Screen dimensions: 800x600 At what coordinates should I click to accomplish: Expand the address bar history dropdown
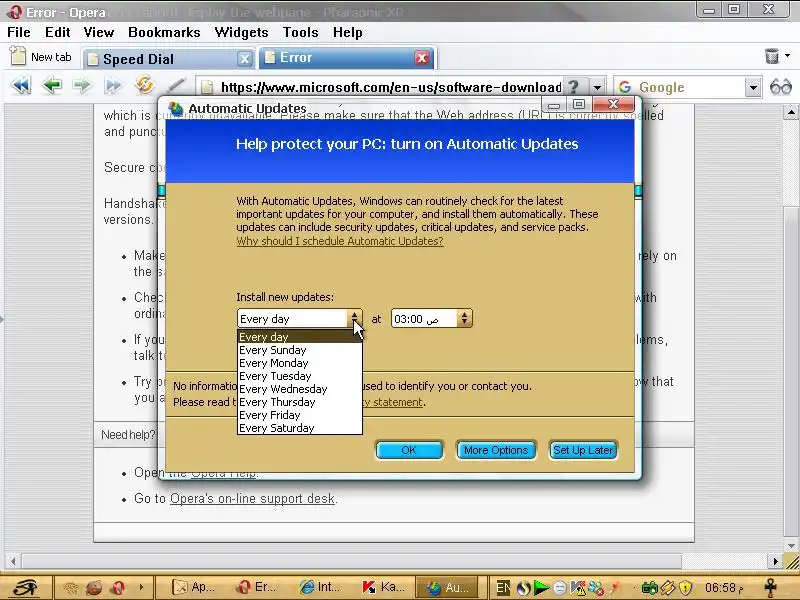(597, 87)
